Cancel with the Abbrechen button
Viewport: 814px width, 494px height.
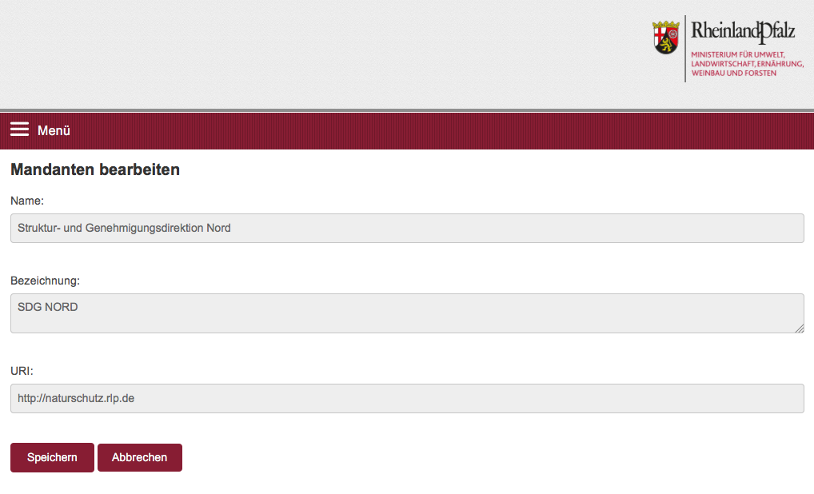tap(139, 457)
